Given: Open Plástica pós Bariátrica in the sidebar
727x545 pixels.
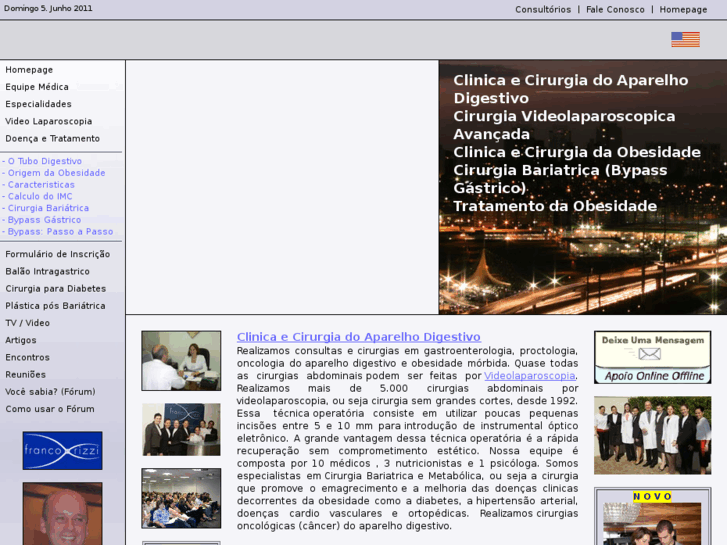Looking at the screenshot, I should coord(56,306).
